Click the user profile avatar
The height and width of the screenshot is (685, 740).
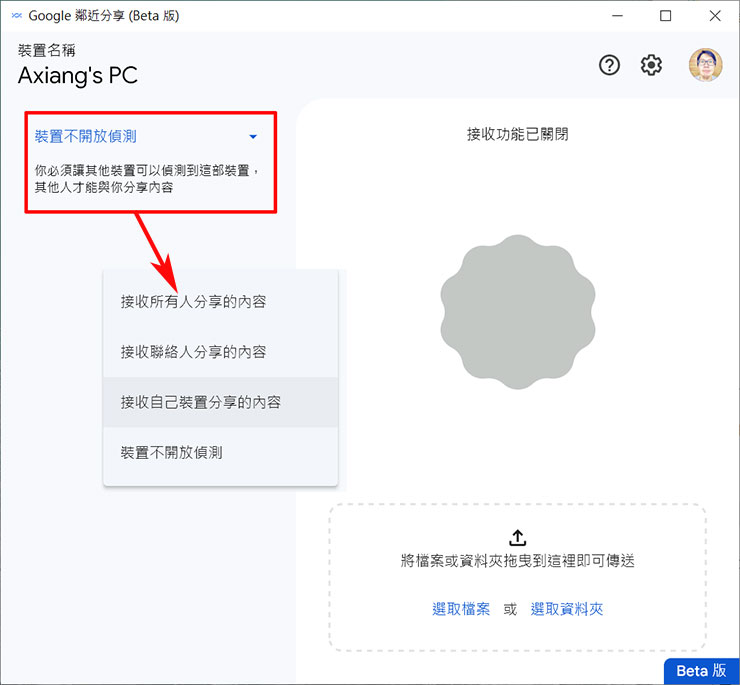point(706,65)
